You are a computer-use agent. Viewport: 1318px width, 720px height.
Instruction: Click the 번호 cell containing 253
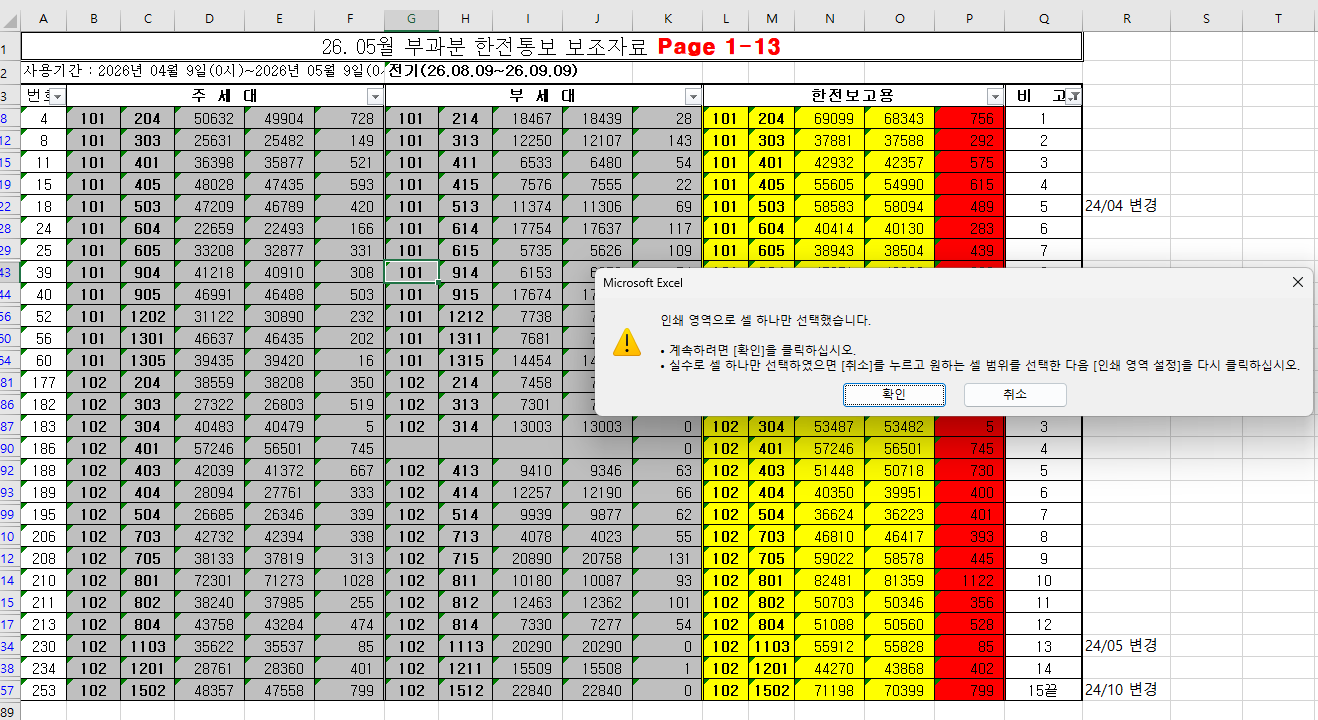(43, 689)
